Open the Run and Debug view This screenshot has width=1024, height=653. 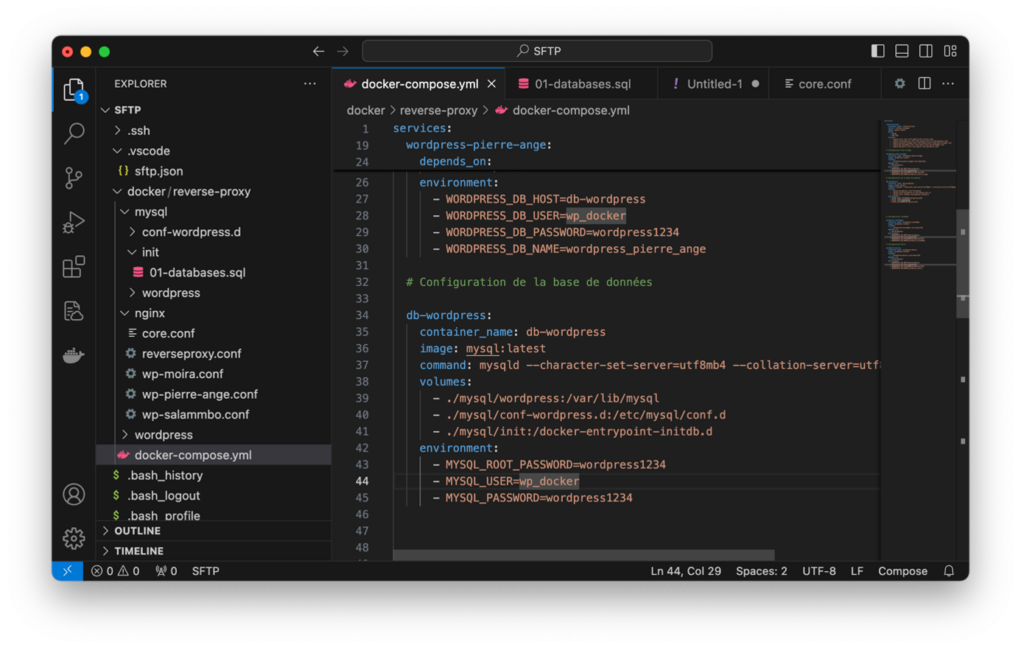[x=74, y=222]
